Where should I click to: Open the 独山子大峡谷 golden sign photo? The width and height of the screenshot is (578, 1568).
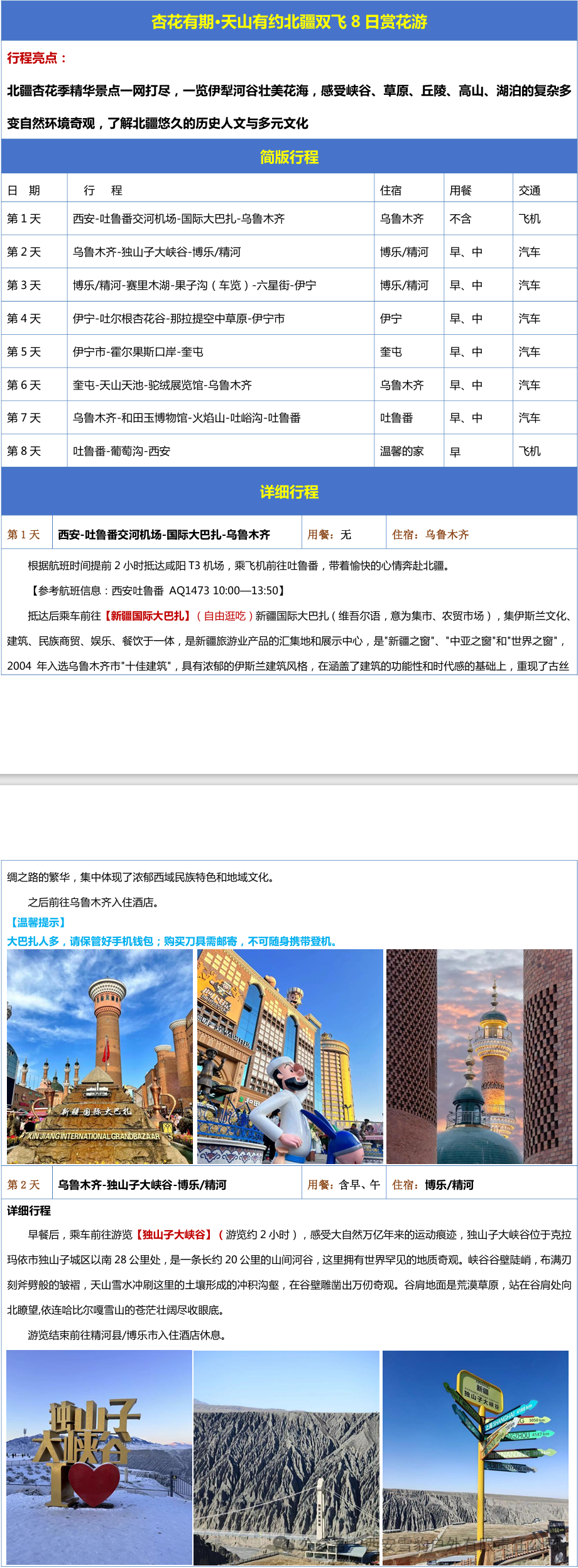click(x=99, y=1457)
